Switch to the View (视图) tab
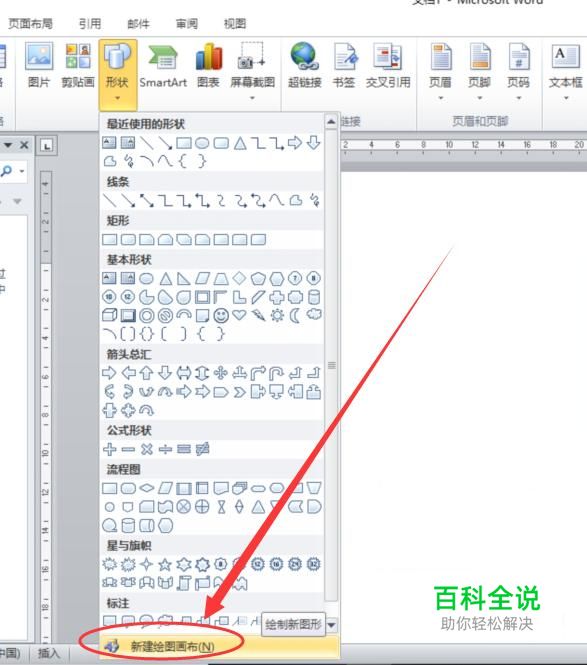Viewport: 587px width, 665px height. (x=235, y=23)
